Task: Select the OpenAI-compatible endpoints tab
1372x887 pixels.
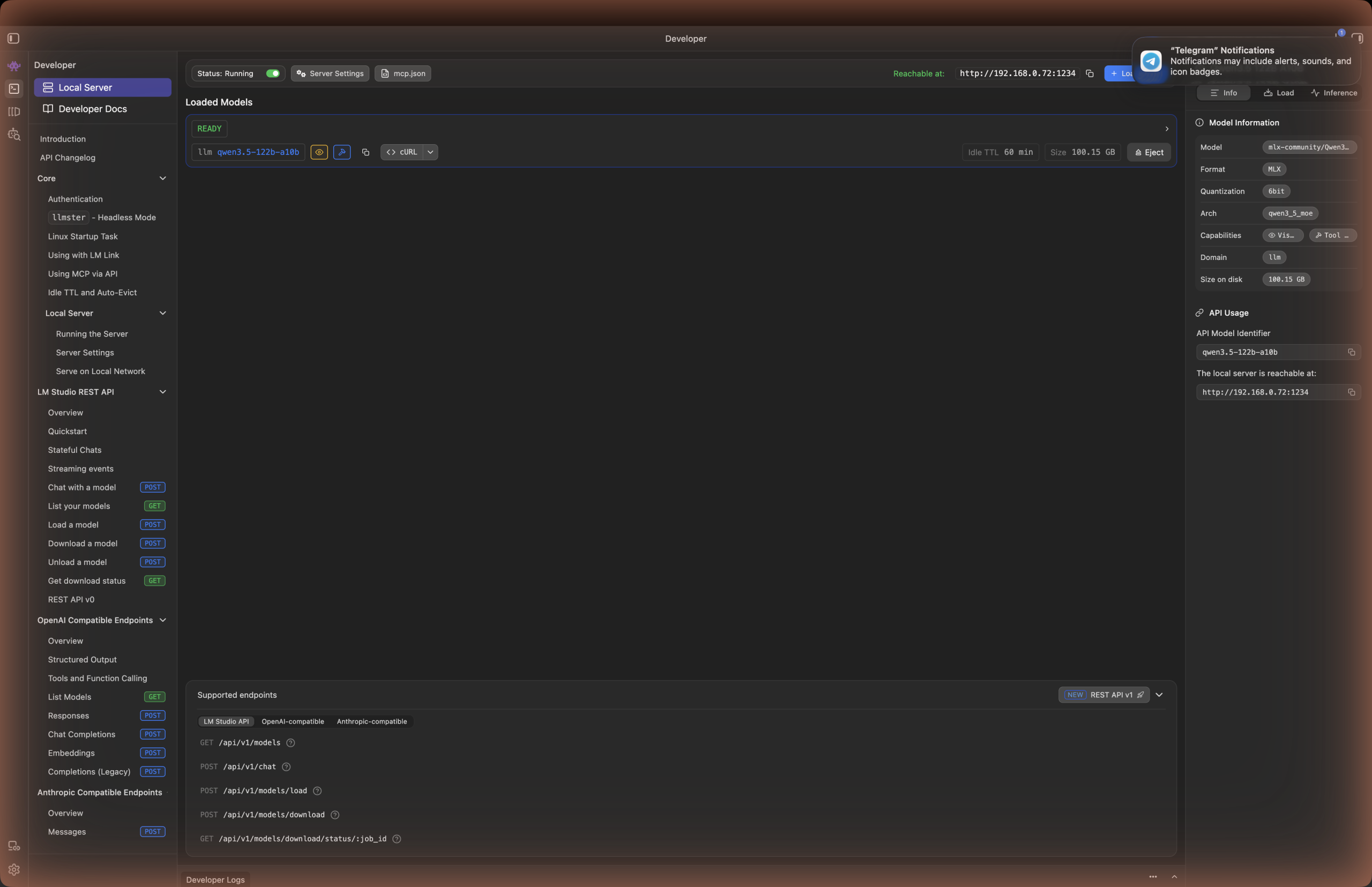Action: (293, 722)
